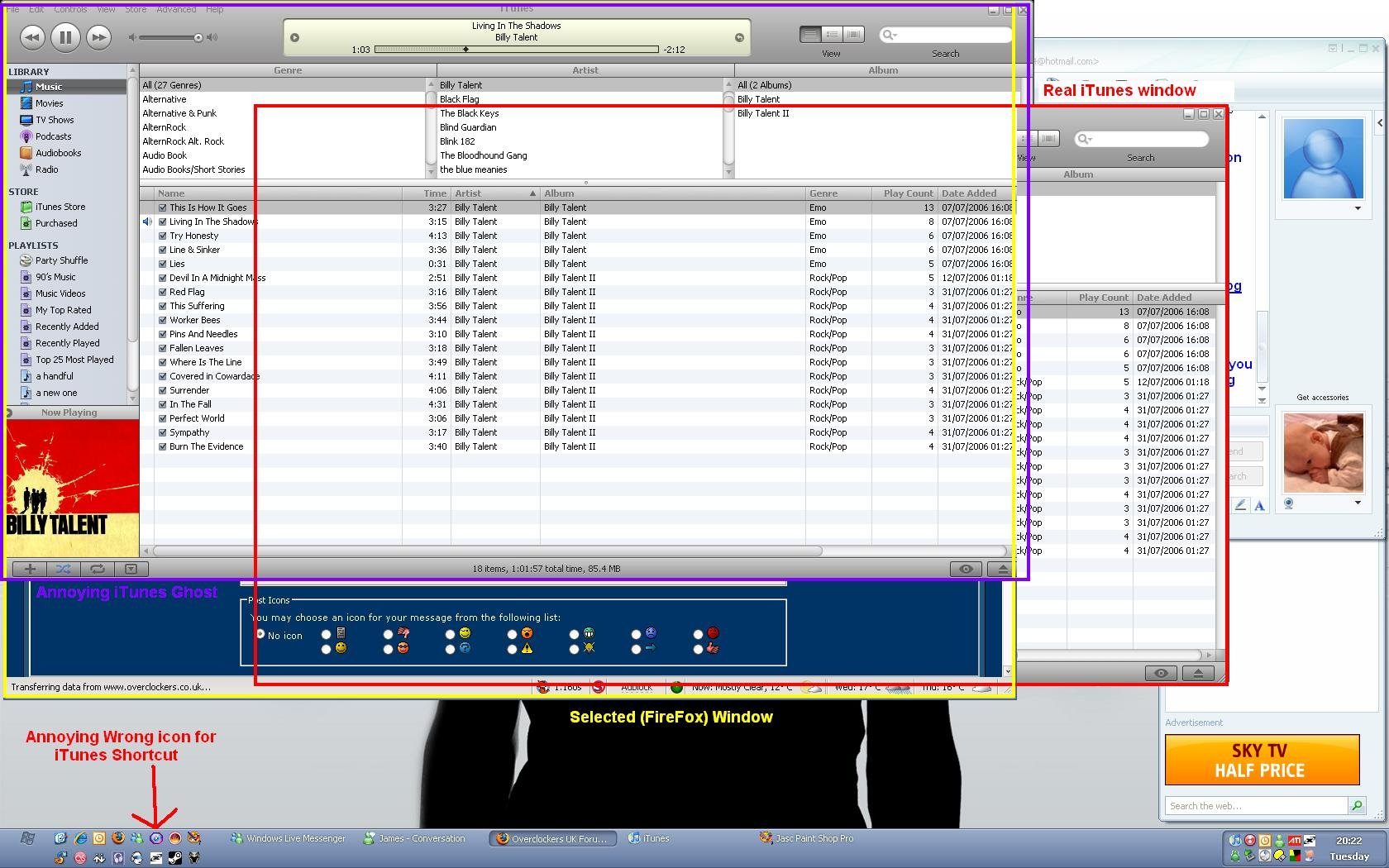Skip to previous track in iTunes
This screenshot has width=1389, height=868.
tap(31, 36)
